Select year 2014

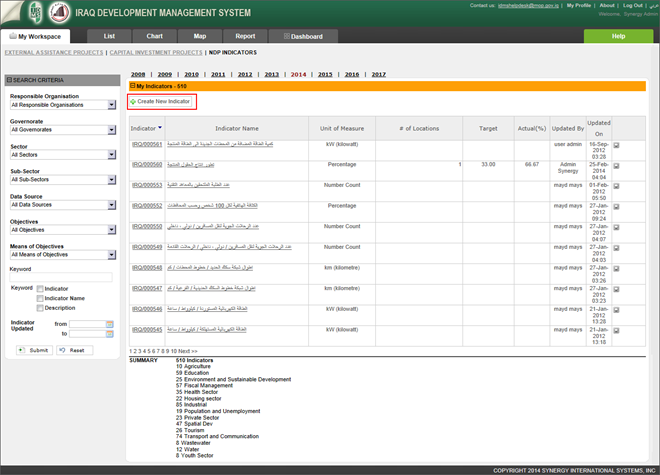pos(298,75)
